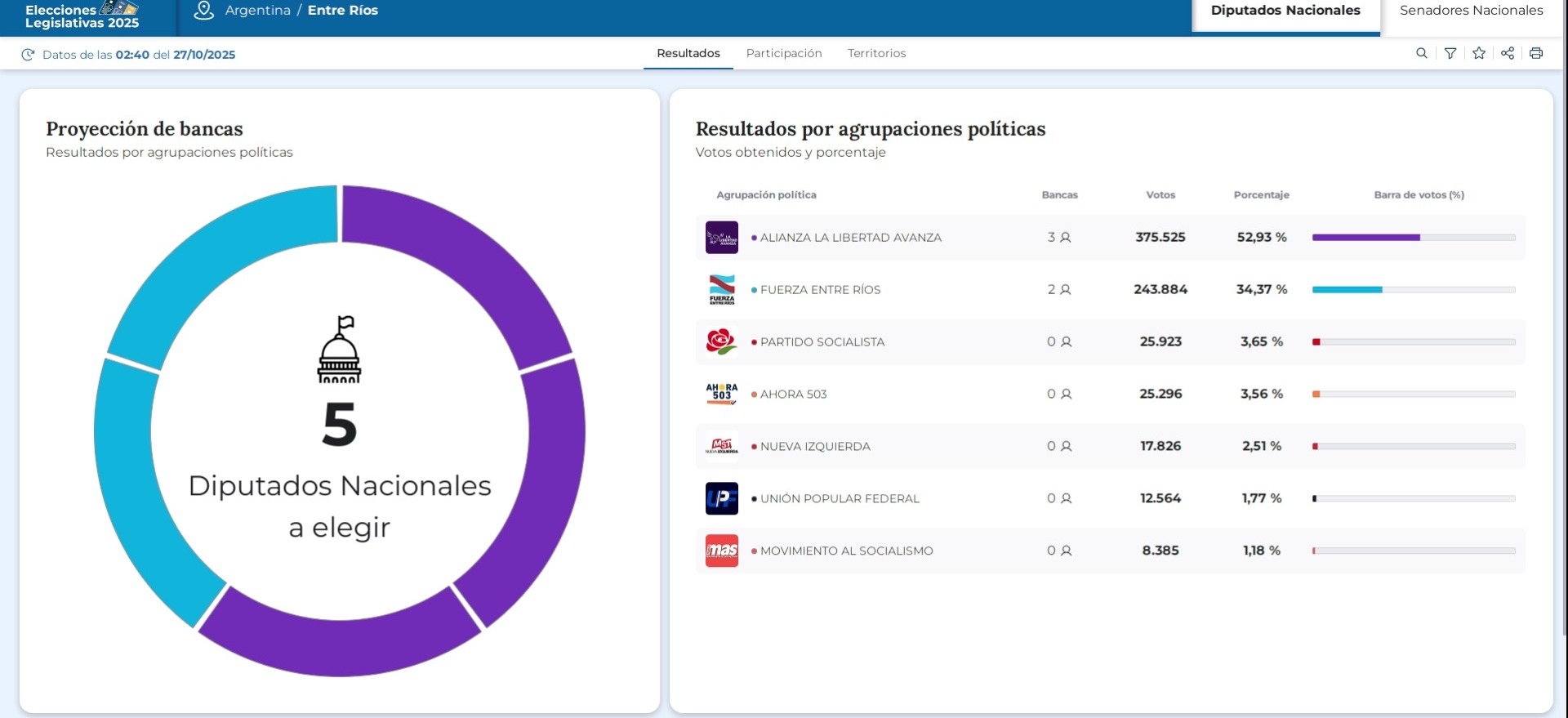
Task: Click the refresh data icon
Action: click(28, 55)
